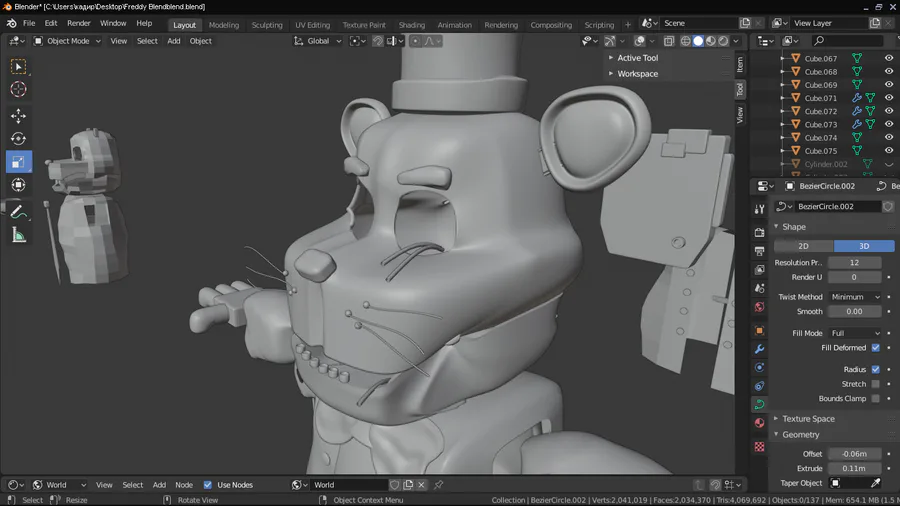
Task: Open the viewport Add menu button
Action: tap(173, 41)
